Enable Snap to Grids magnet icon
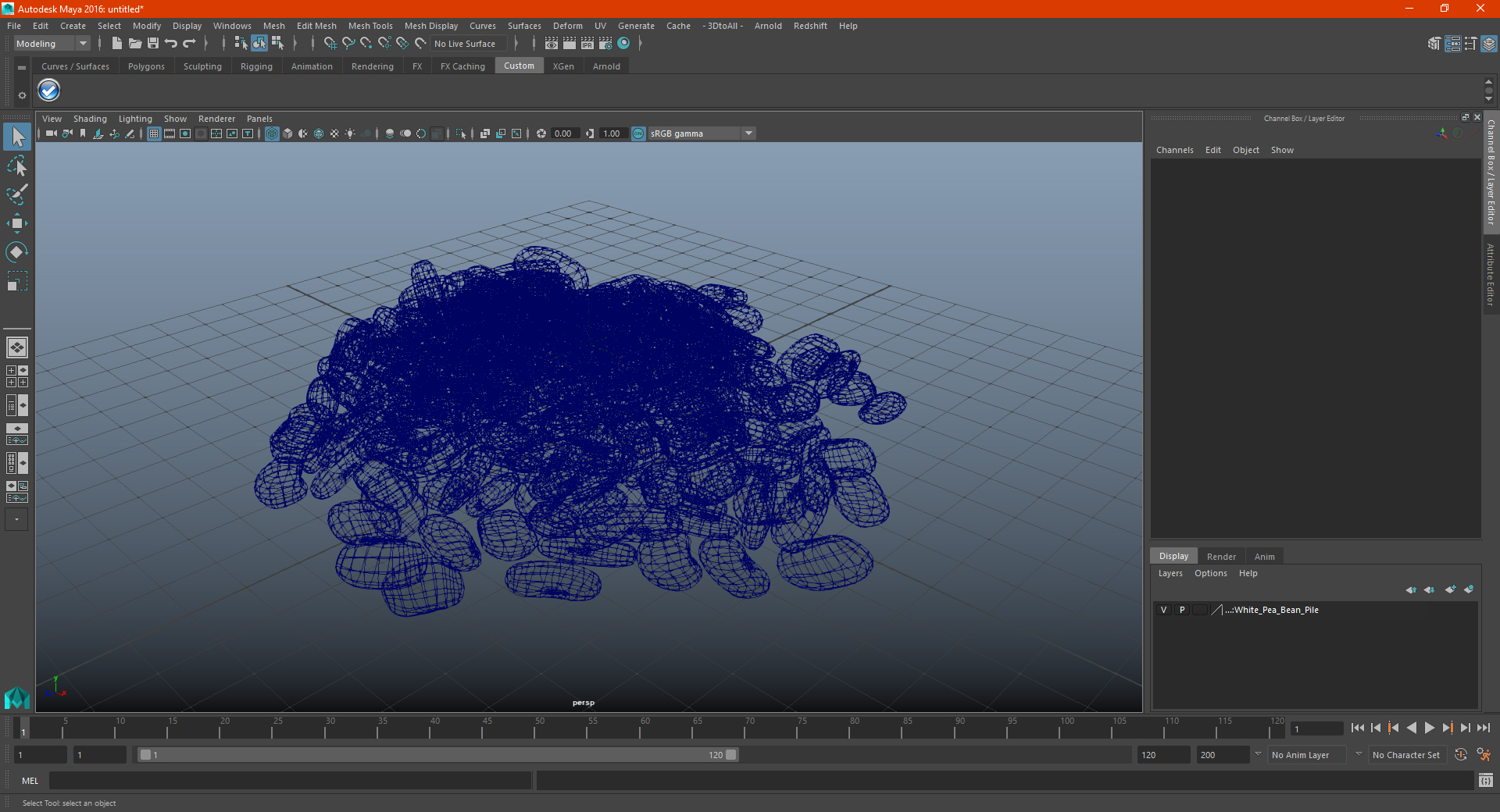Screen dimensions: 1500x812 click(x=330, y=44)
